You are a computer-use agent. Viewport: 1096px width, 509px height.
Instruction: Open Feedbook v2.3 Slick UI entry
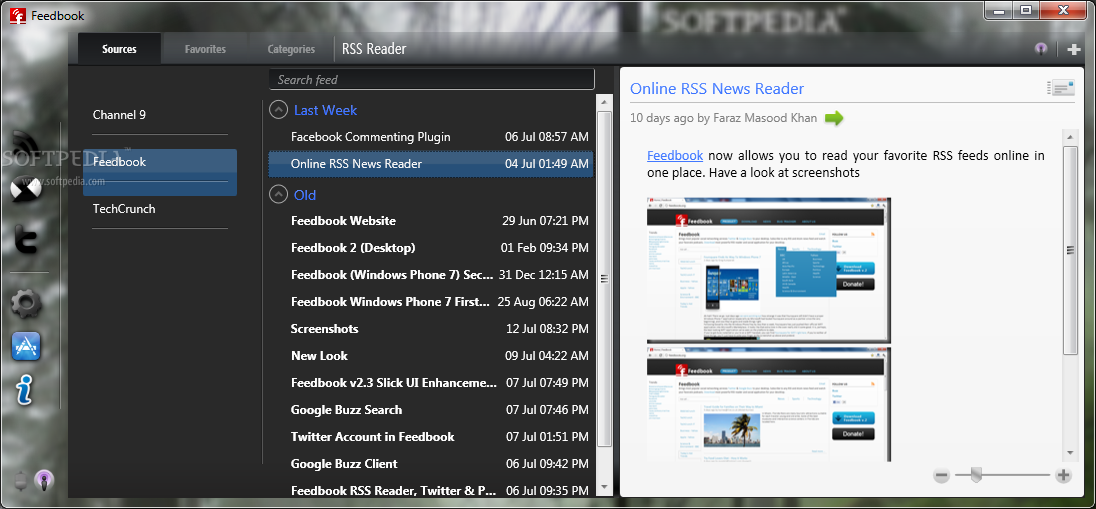click(431, 382)
